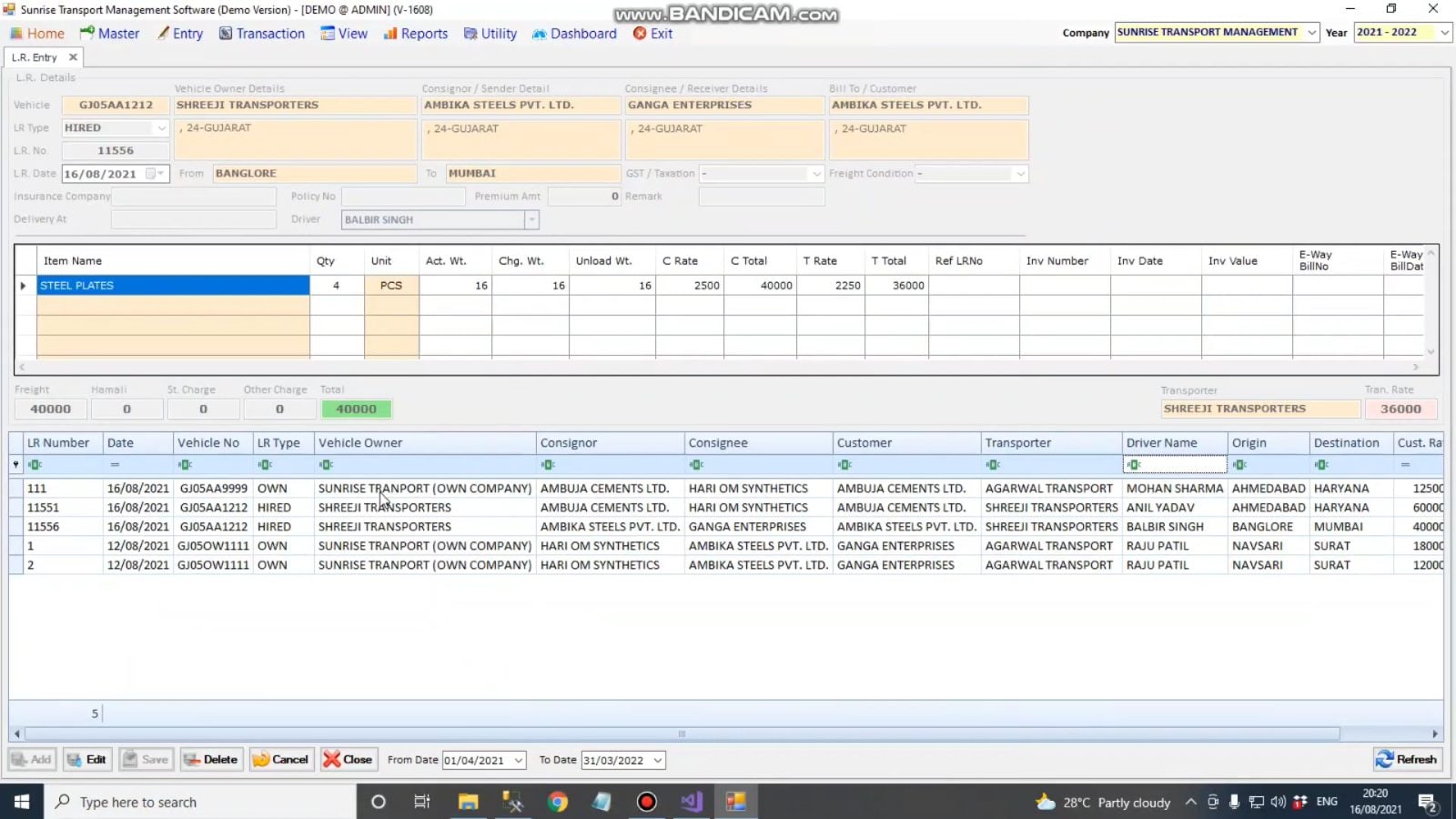This screenshot has width=1456, height=819.
Task: Click the Remark input field
Action: [762, 197]
